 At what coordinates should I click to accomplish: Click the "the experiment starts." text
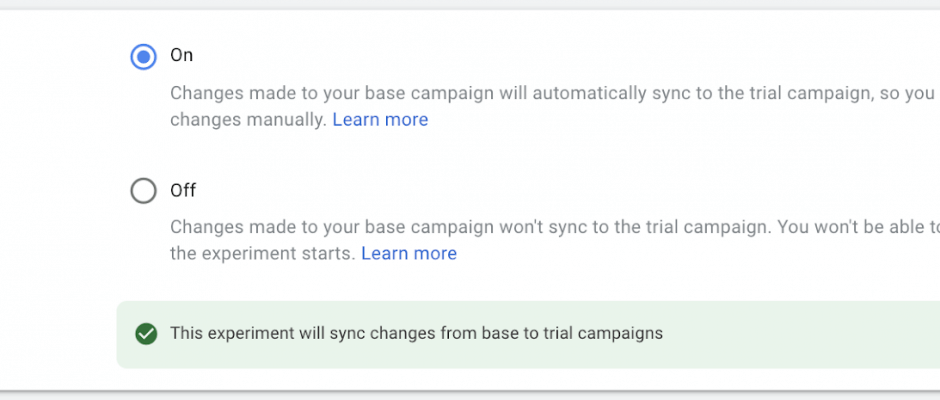pos(263,254)
